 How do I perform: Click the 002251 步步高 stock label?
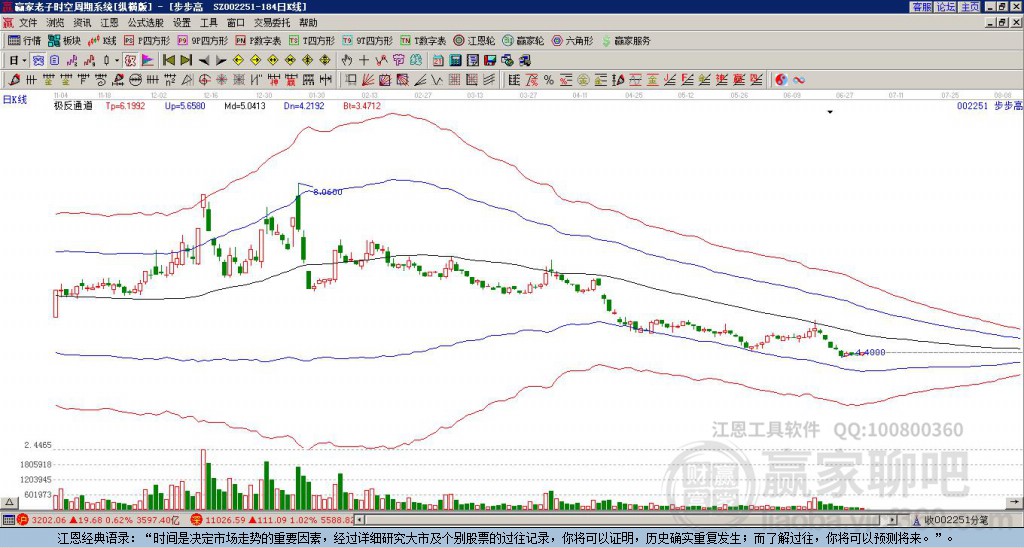point(989,105)
